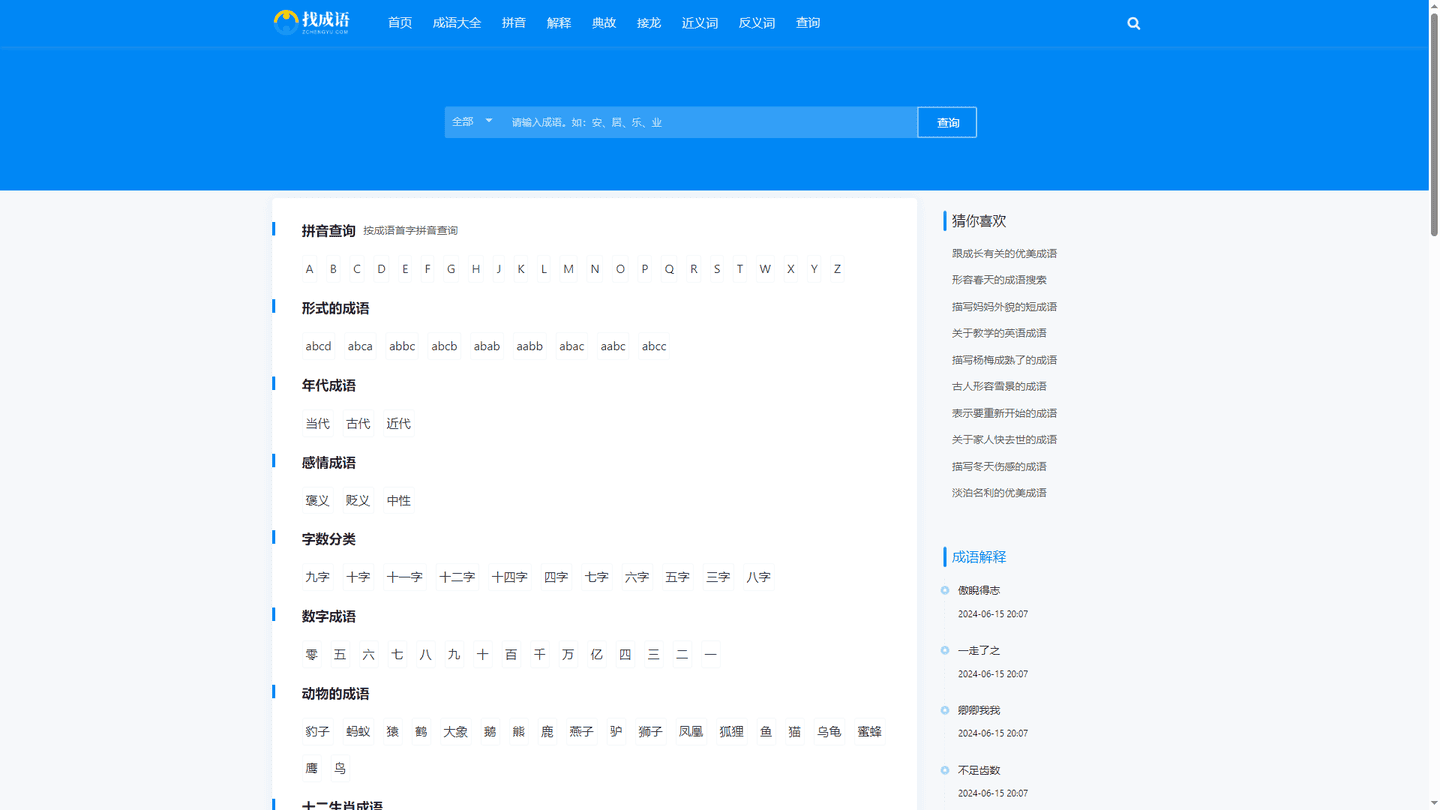Open 成语大全 in navigation bar
This screenshot has height=810, width=1440.
coord(457,23)
